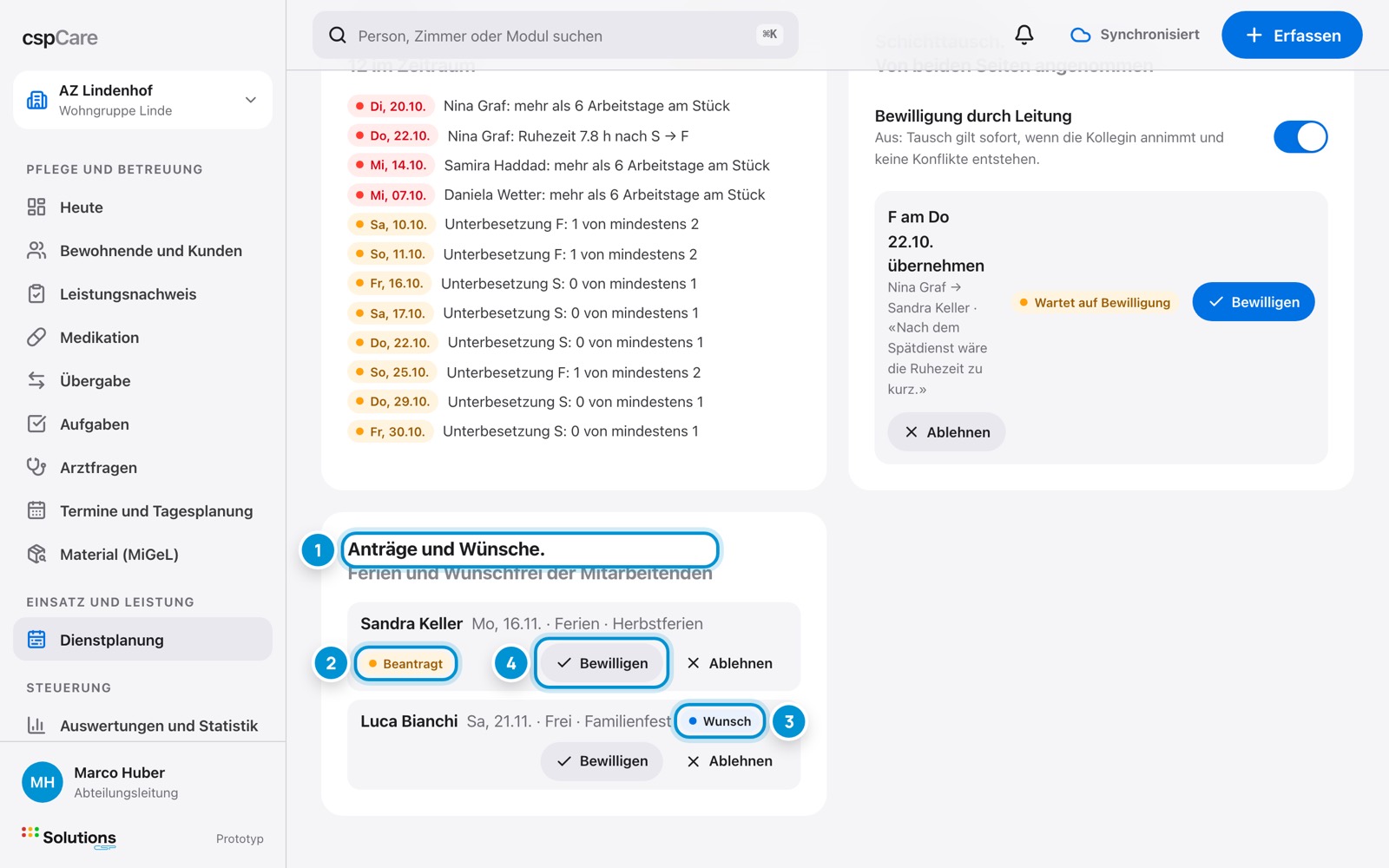The width and height of the screenshot is (1389, 868).
Task: Click the Auswertungen chart icon
Action: pyautogui.click(x=36, y=725)
